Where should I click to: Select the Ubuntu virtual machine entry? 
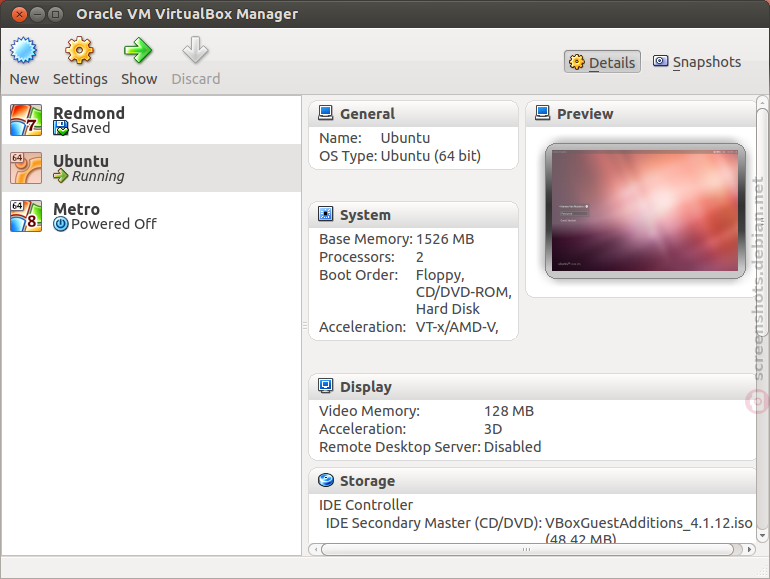coord(151,168)
